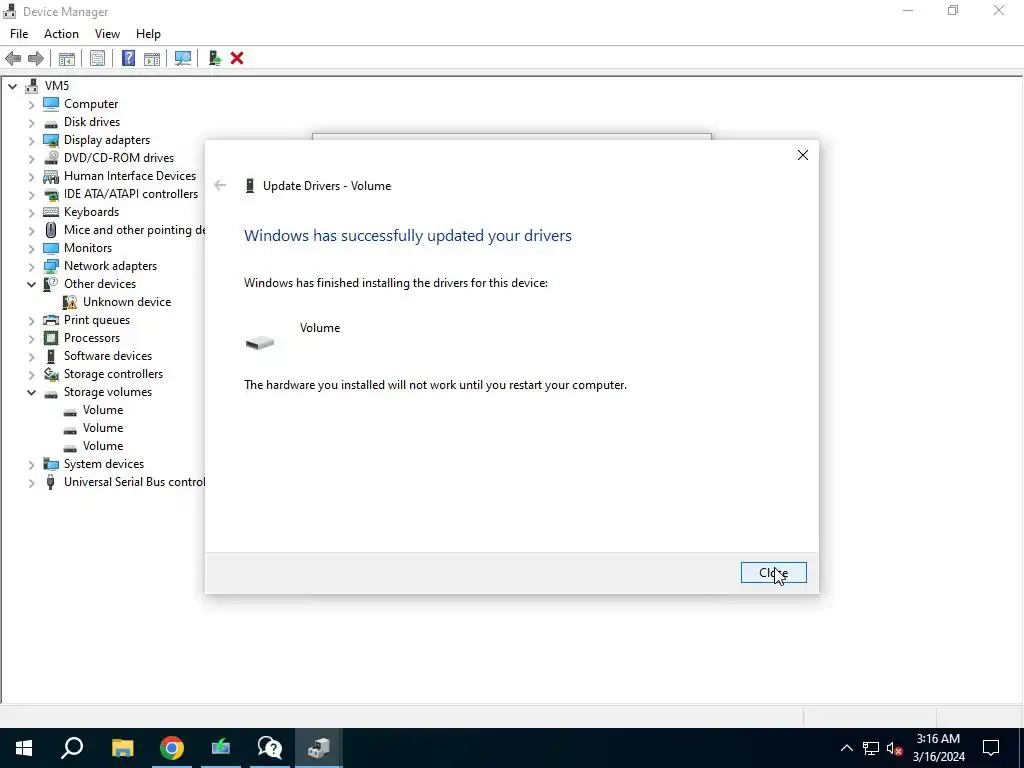Click the Volume drive icon in dialog
This screenshot has height=768, width=1024.
click(260, 342)
